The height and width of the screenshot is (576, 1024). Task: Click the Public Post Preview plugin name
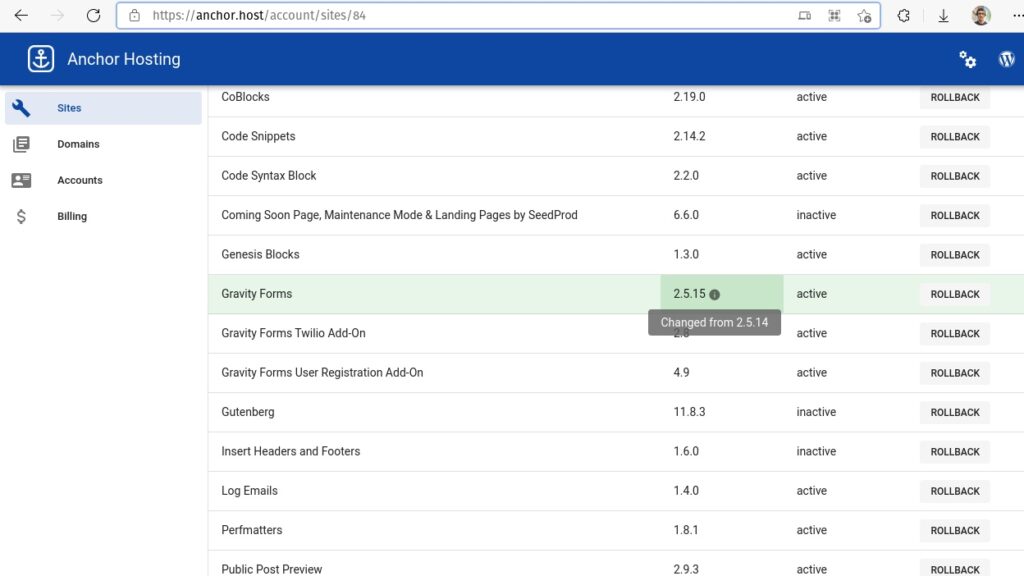[272, 569]
